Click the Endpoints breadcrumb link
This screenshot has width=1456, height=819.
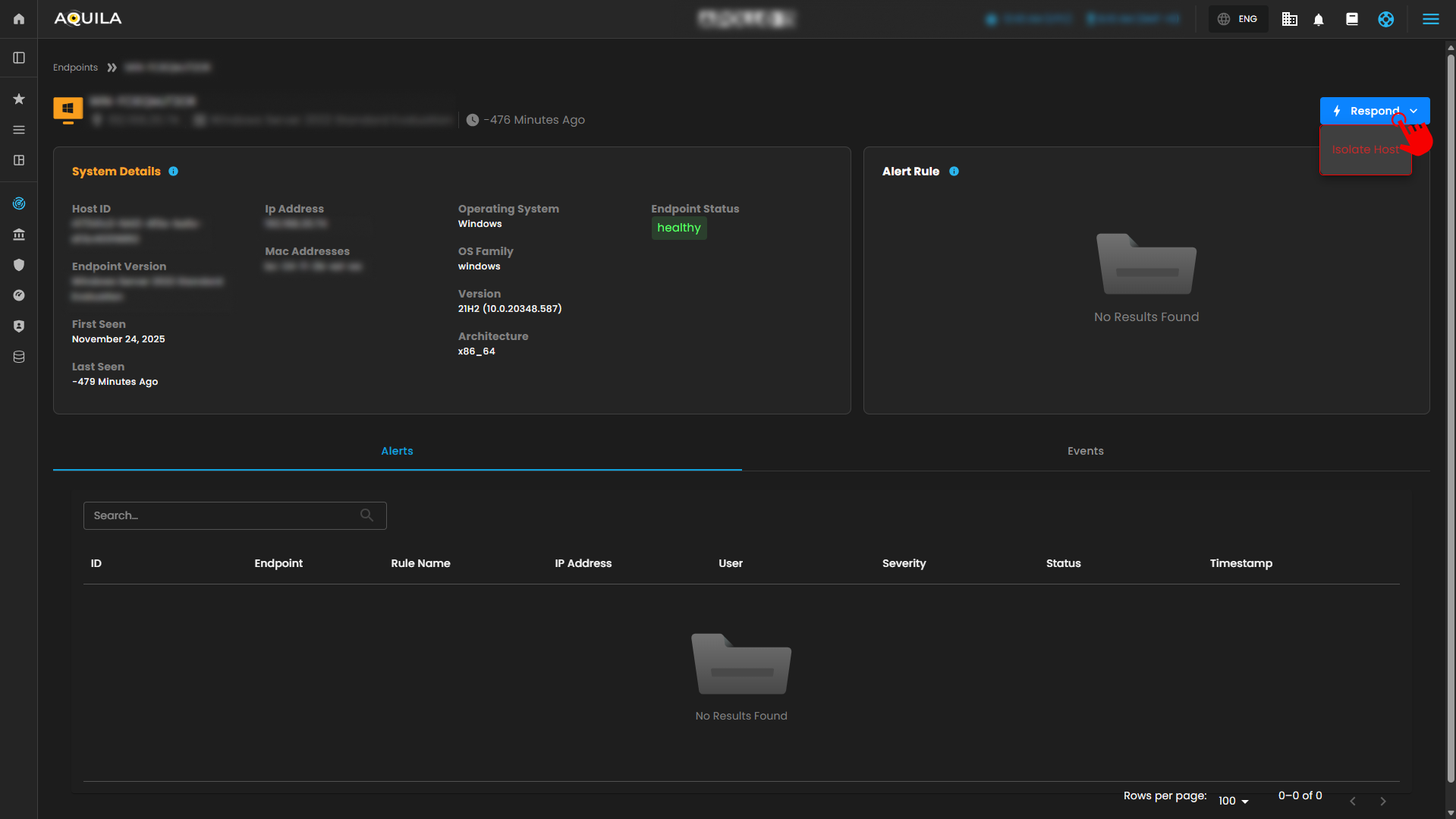tap(75, 68)
